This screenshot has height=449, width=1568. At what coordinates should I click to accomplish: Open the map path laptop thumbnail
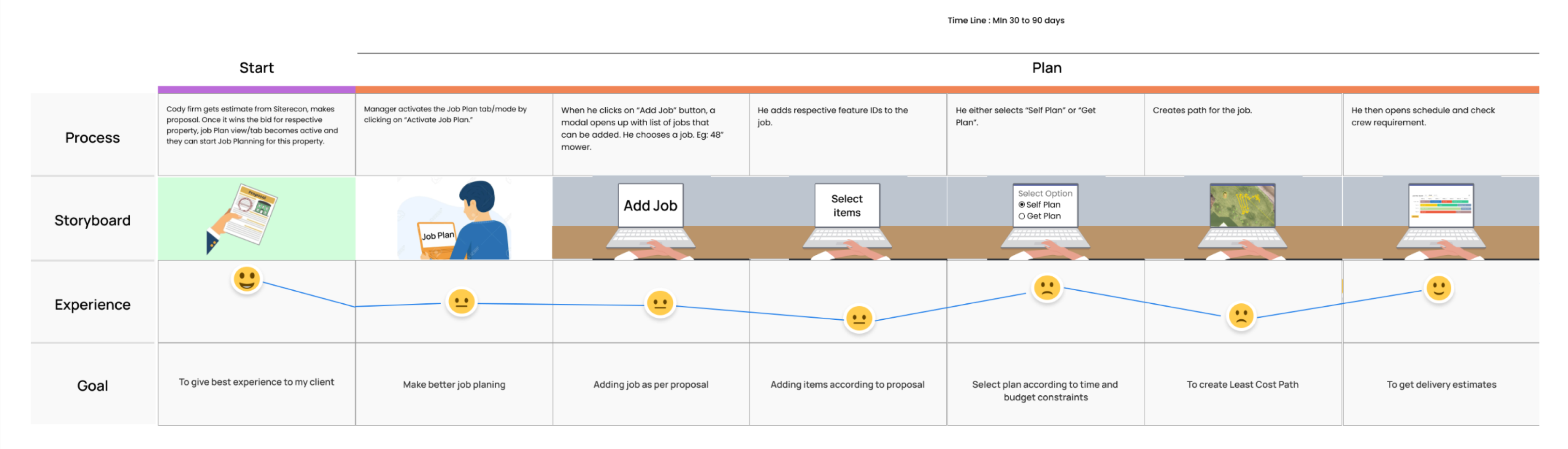pyautogui.click(x=1242, y=206)
